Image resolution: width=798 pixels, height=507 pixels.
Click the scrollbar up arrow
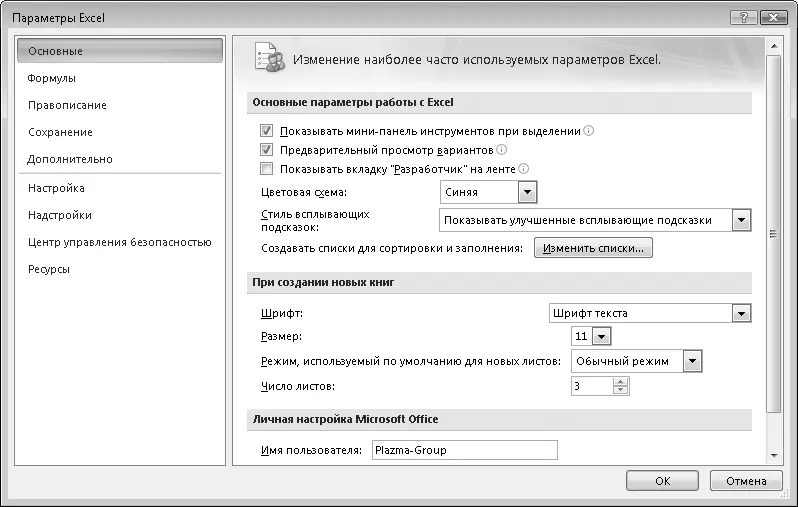(774, 46)
